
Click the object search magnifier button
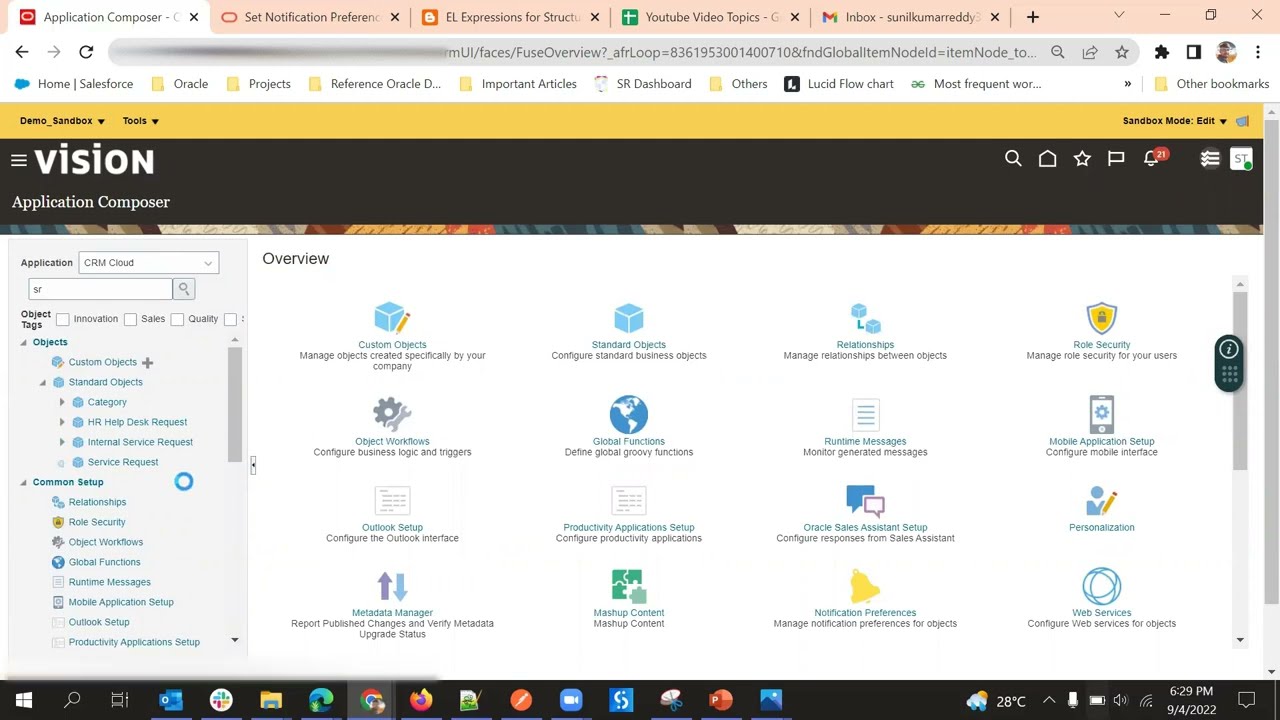[x=184, y=289]
